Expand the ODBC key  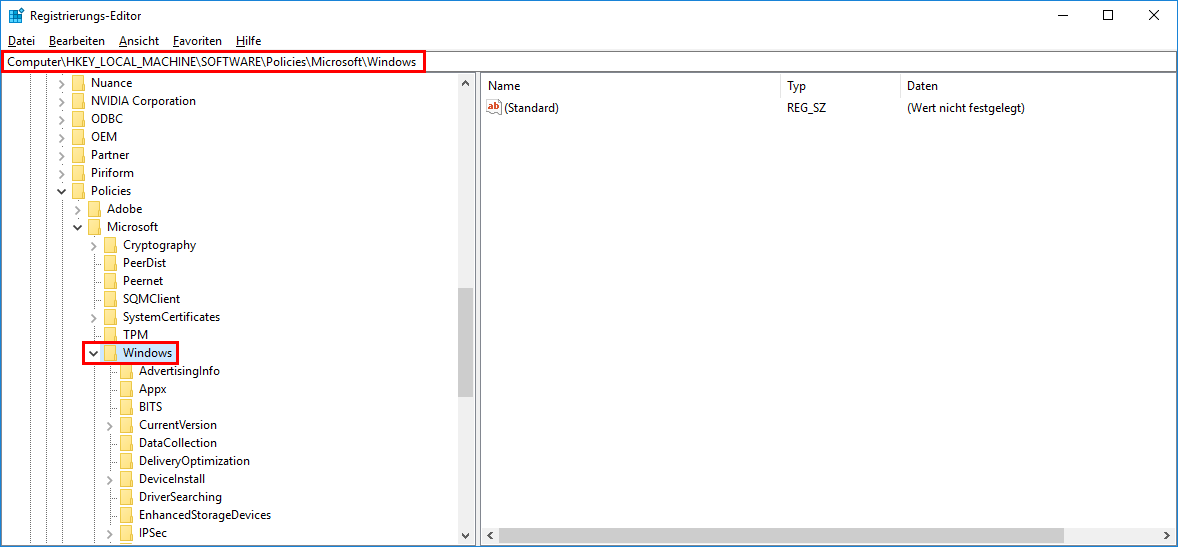click(62, 119)
